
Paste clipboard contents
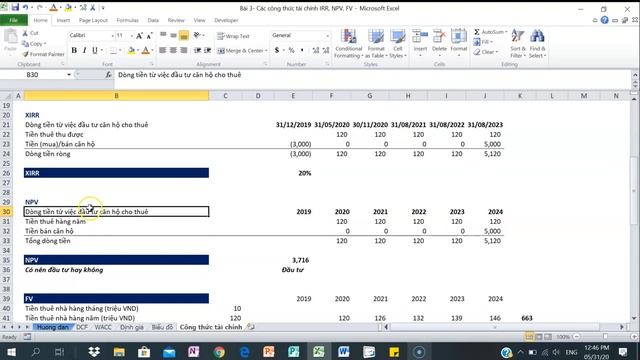pos(10,41)
